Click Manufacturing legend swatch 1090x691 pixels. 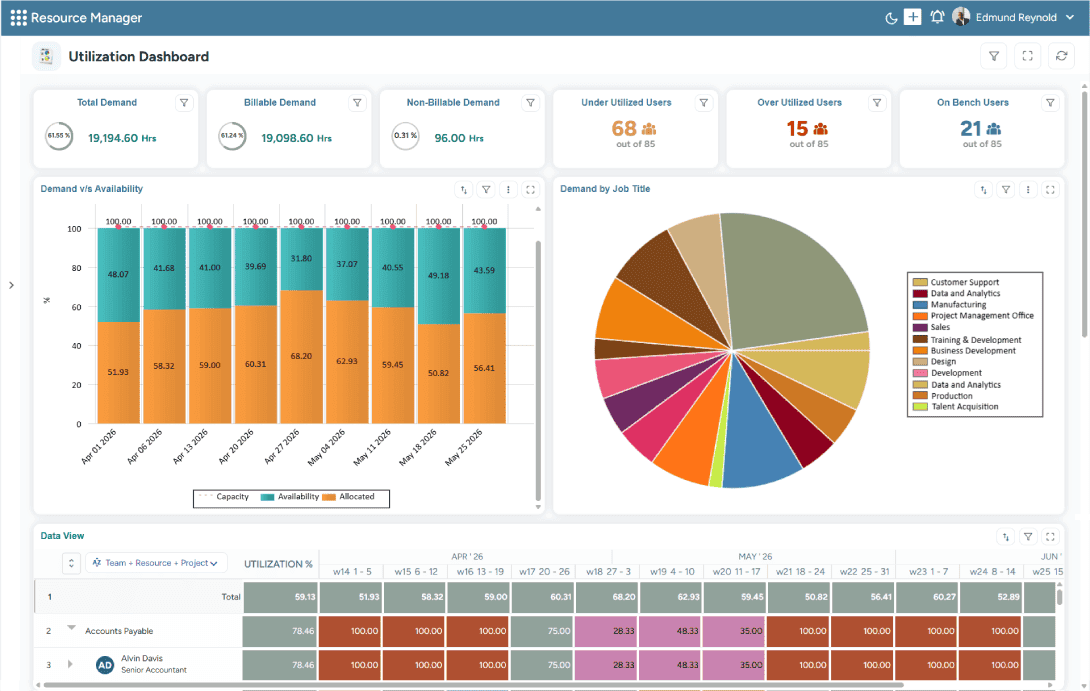pos(920,304)
